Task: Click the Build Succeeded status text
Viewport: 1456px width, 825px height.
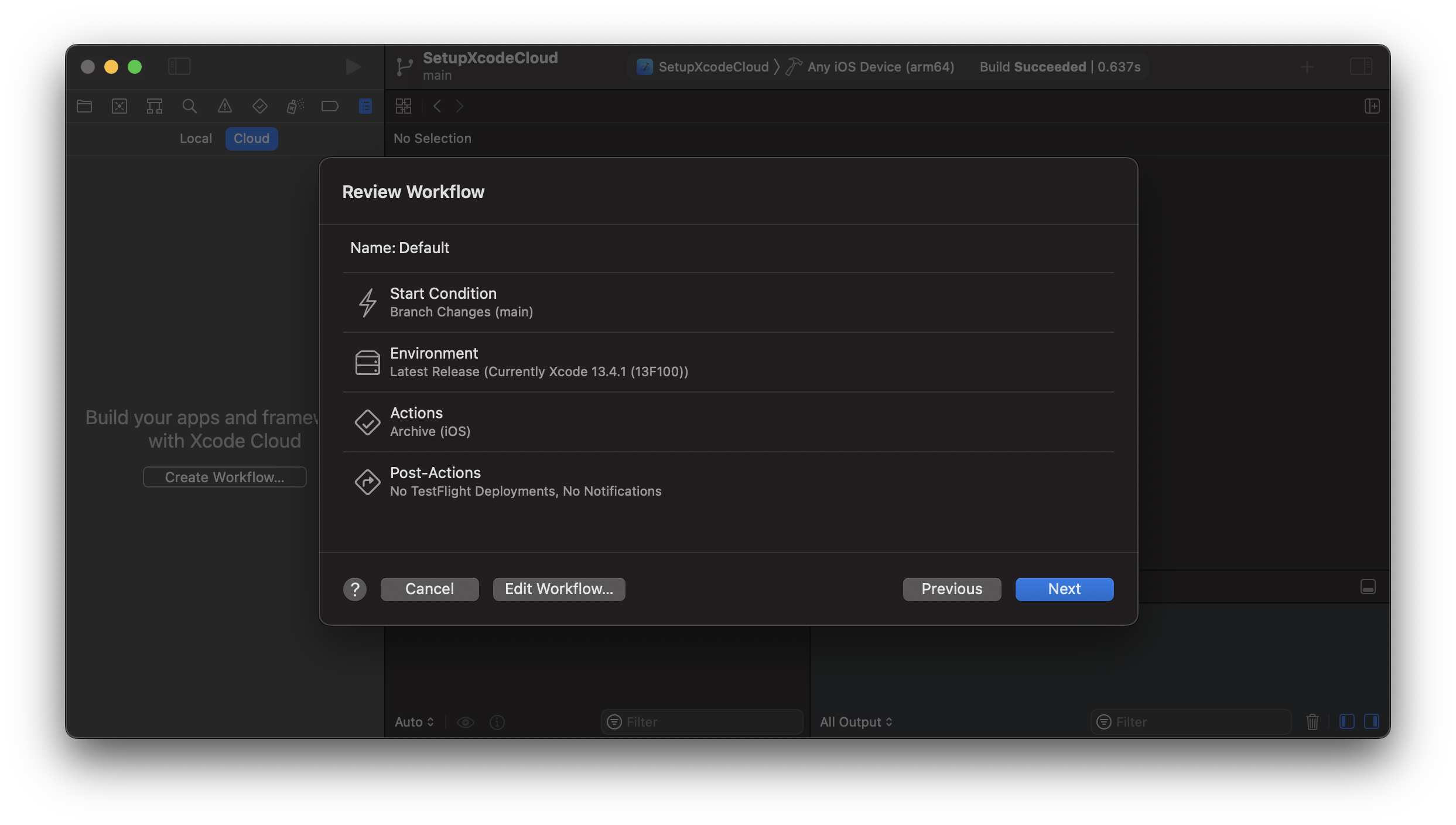Action: point(1060,67)
